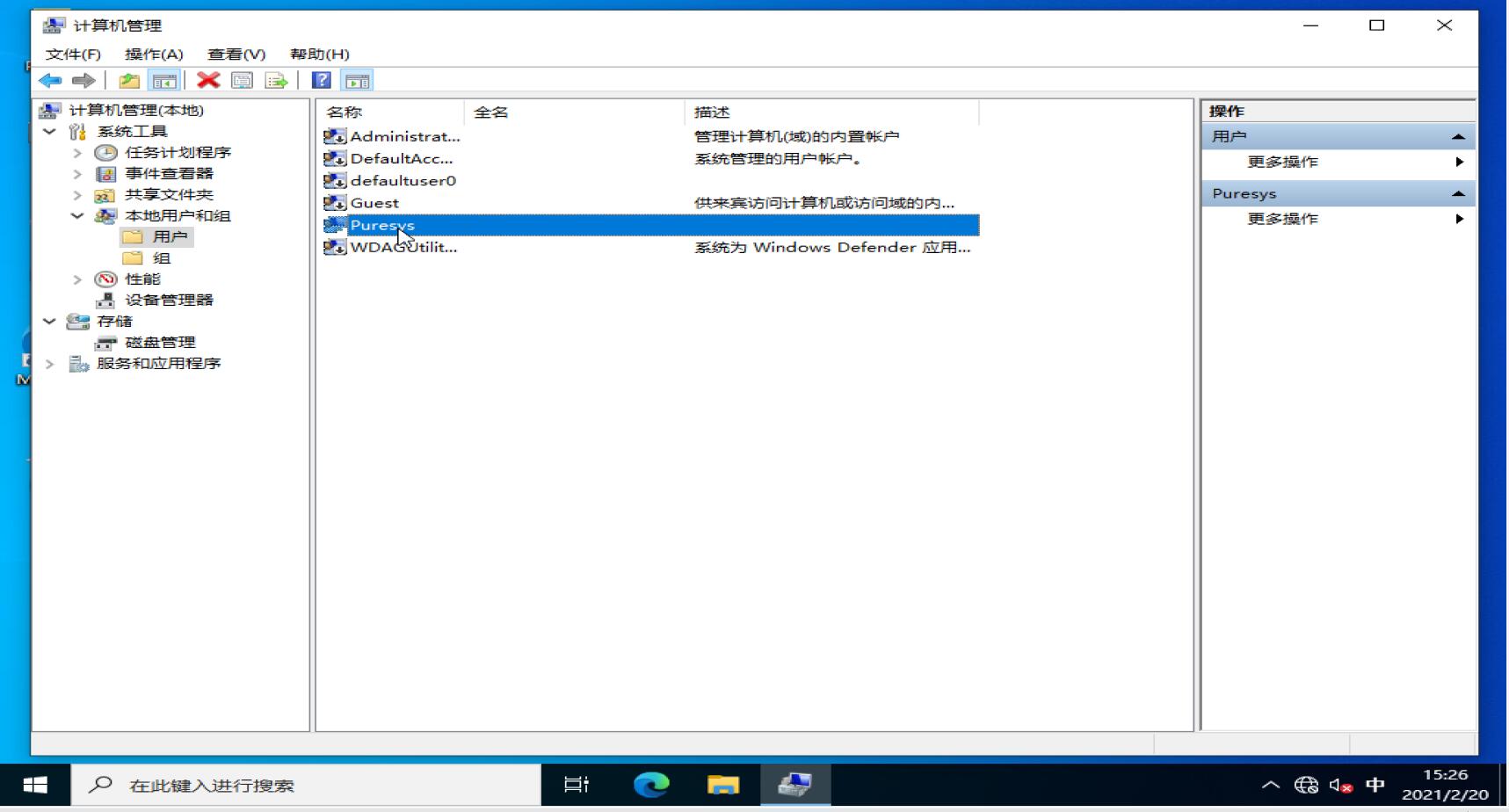Click the description 系统管理的用户帐户。
The height and width of the screenshot is (812, 1509).
[x=778, y=158]
